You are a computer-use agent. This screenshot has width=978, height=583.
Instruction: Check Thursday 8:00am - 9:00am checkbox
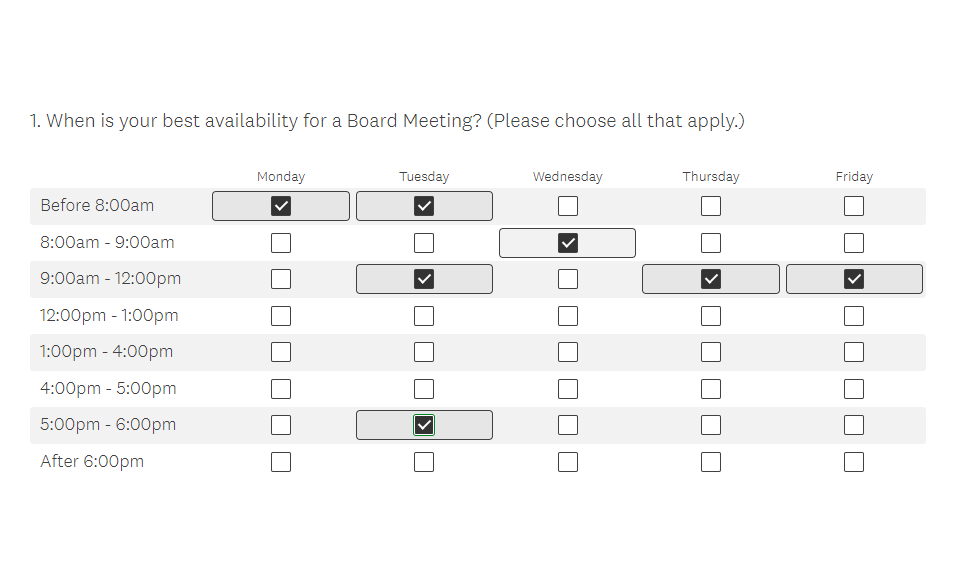click(x=711, y=243)
